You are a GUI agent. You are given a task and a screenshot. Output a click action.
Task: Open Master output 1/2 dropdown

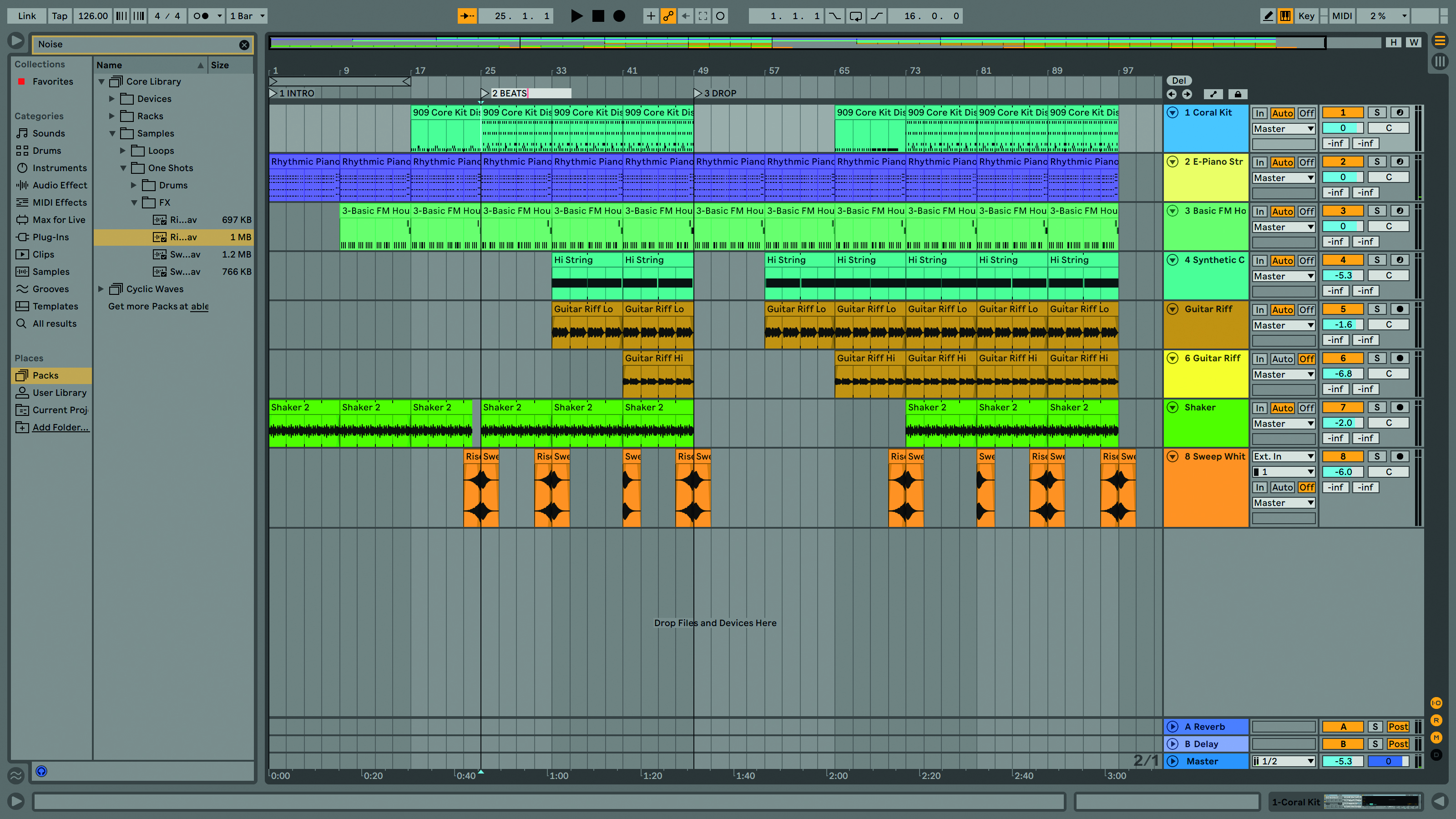coord(1284,761)
